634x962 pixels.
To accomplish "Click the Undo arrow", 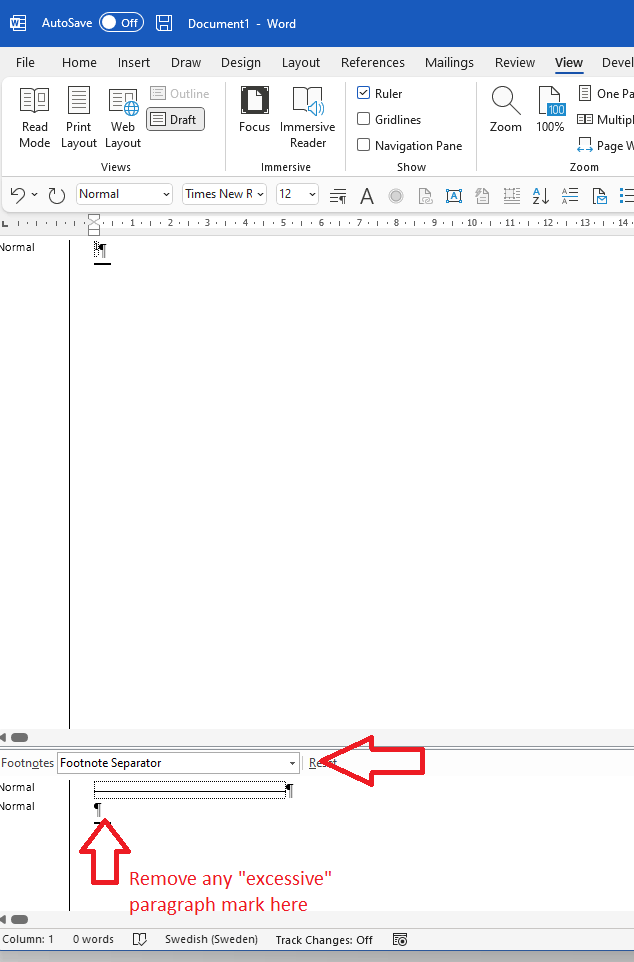I will pos(18,195).
